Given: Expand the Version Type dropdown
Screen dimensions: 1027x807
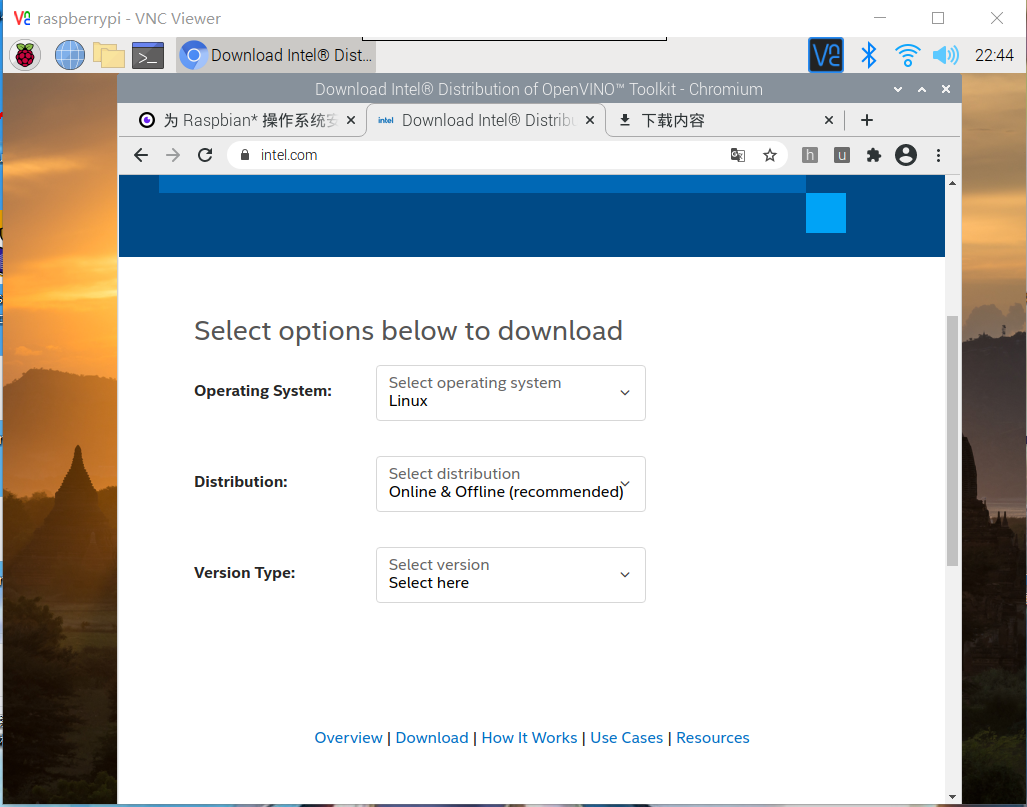Looking at the screenshot, I should point(511,575).
